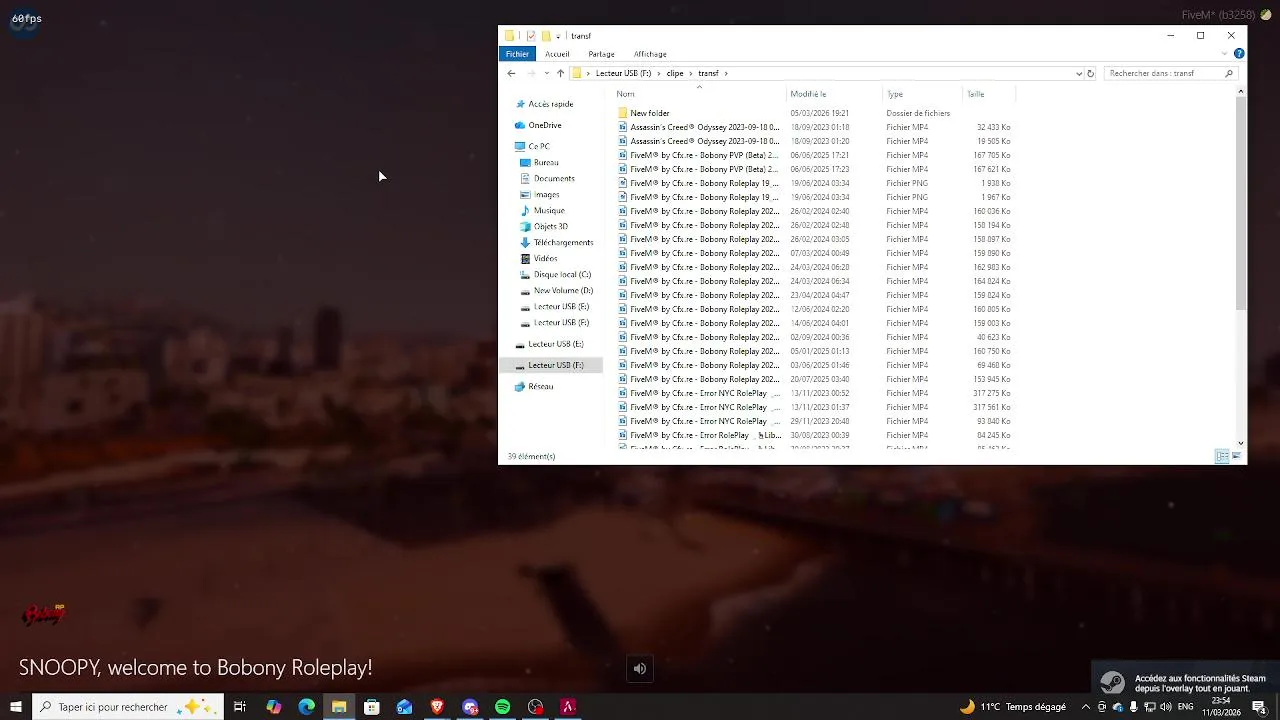Open Réseau in the navigation pane
Image resolution: width=1280 pixels, height=720 pixels.
point(534,386)
